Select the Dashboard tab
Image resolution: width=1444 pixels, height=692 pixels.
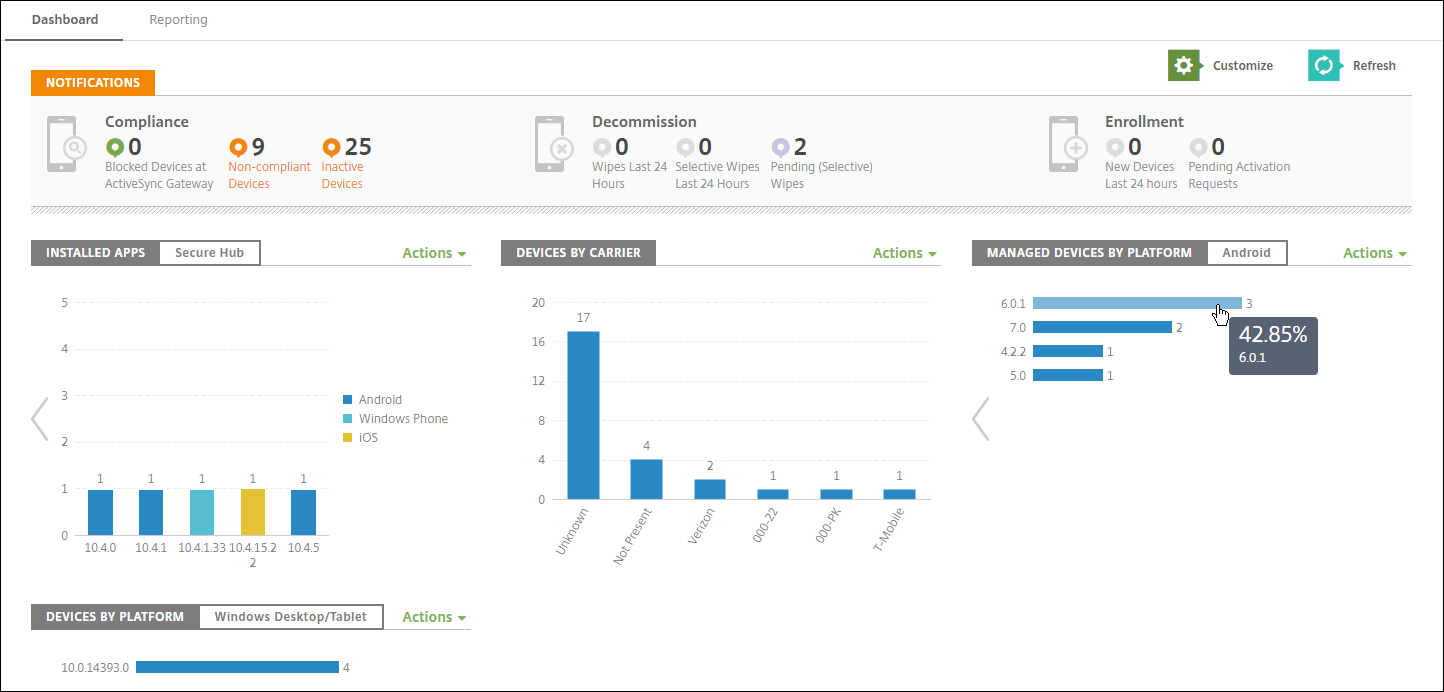[64, 20]
